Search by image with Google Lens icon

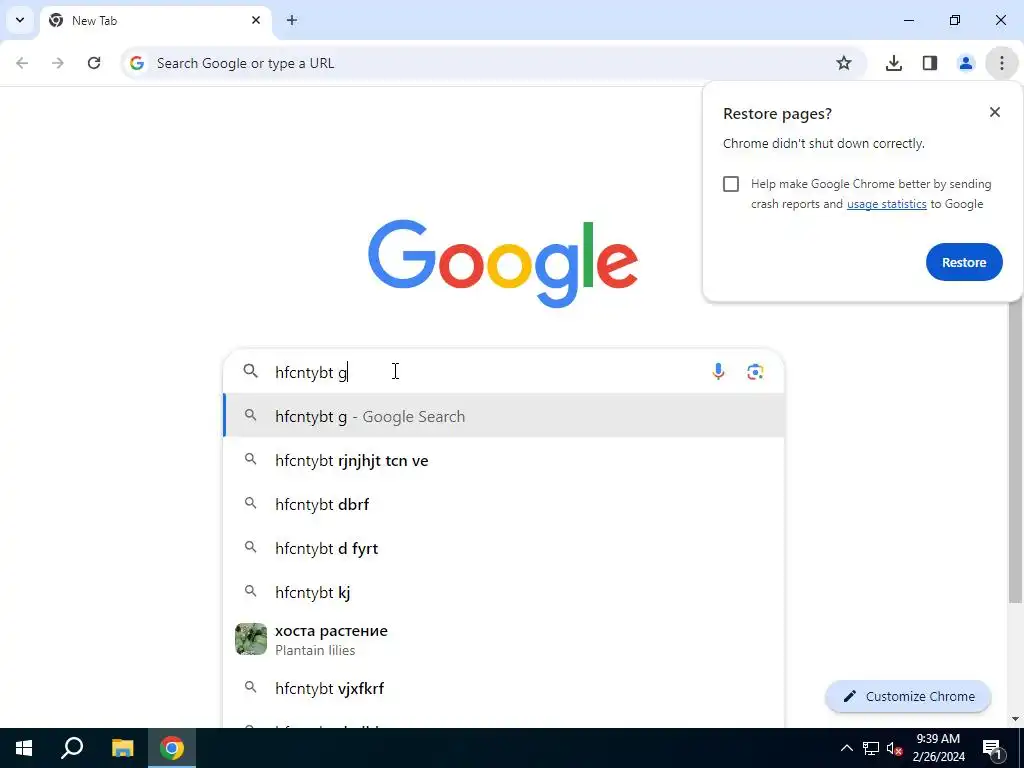[x=755, y=372]
